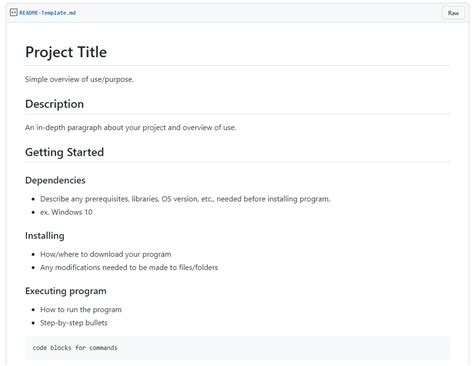Click the 'ex. Windows 10' bullet item
Screen dimensions: 474x366
pyautogui.click(x=66, y=212)
